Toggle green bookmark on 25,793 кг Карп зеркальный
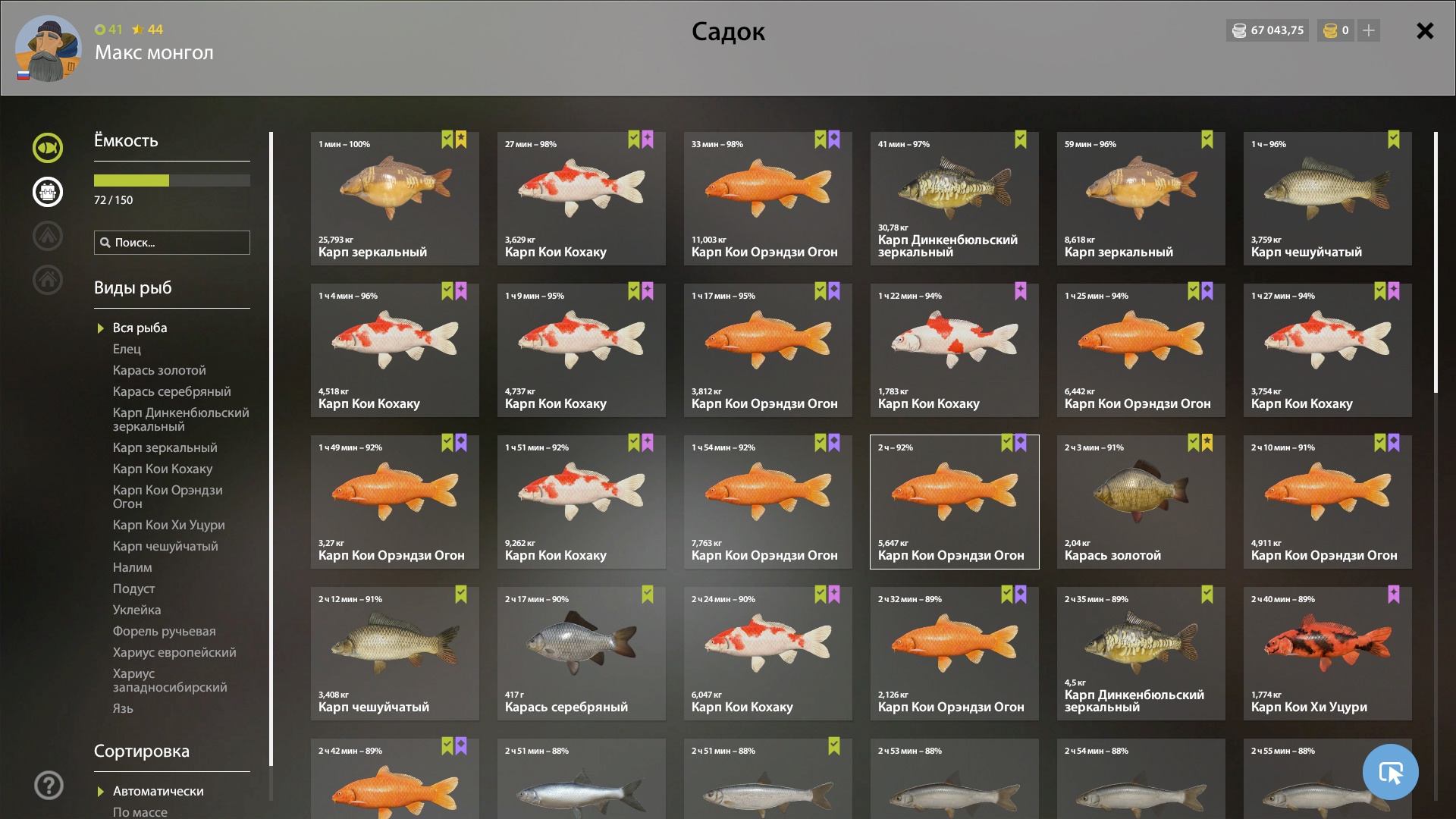Screen dimensions: 1456x819 tap(447, 140)
